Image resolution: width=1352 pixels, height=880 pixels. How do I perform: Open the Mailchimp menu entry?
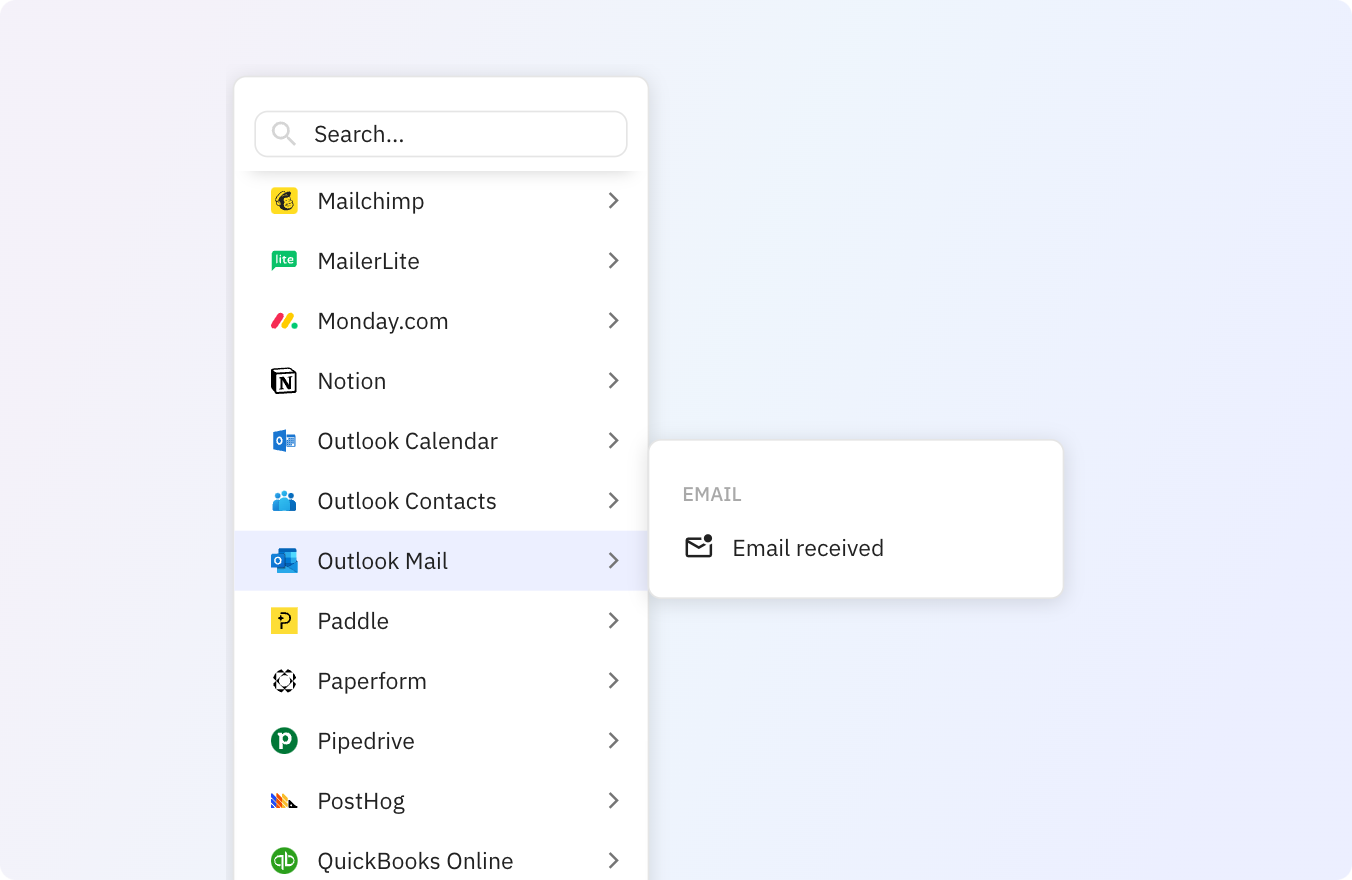pos(441,201)
